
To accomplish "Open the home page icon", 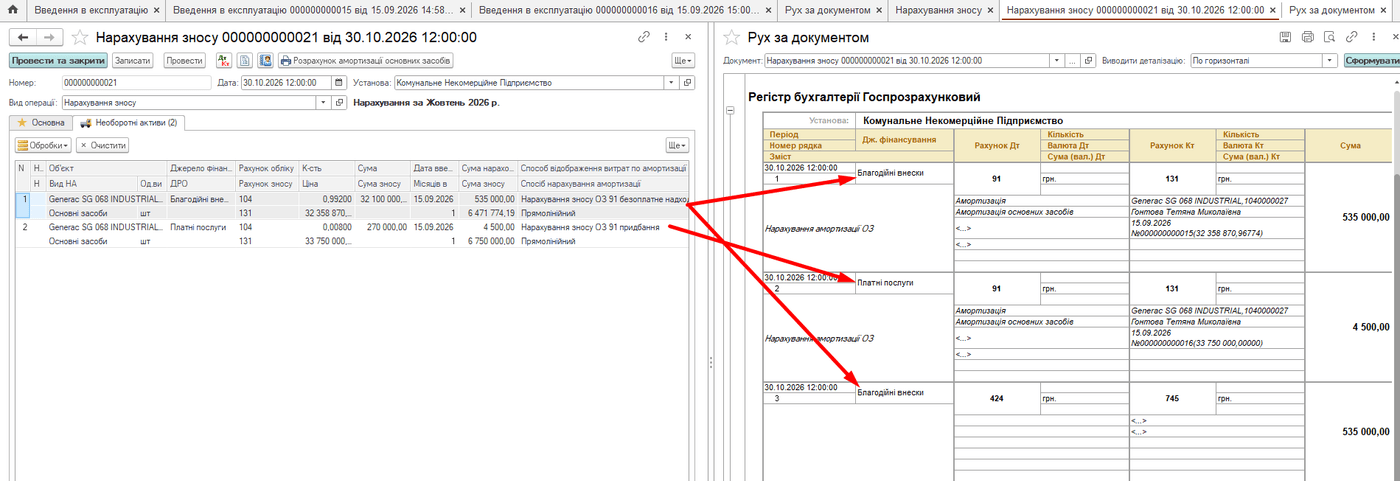I will coord(12,11).
